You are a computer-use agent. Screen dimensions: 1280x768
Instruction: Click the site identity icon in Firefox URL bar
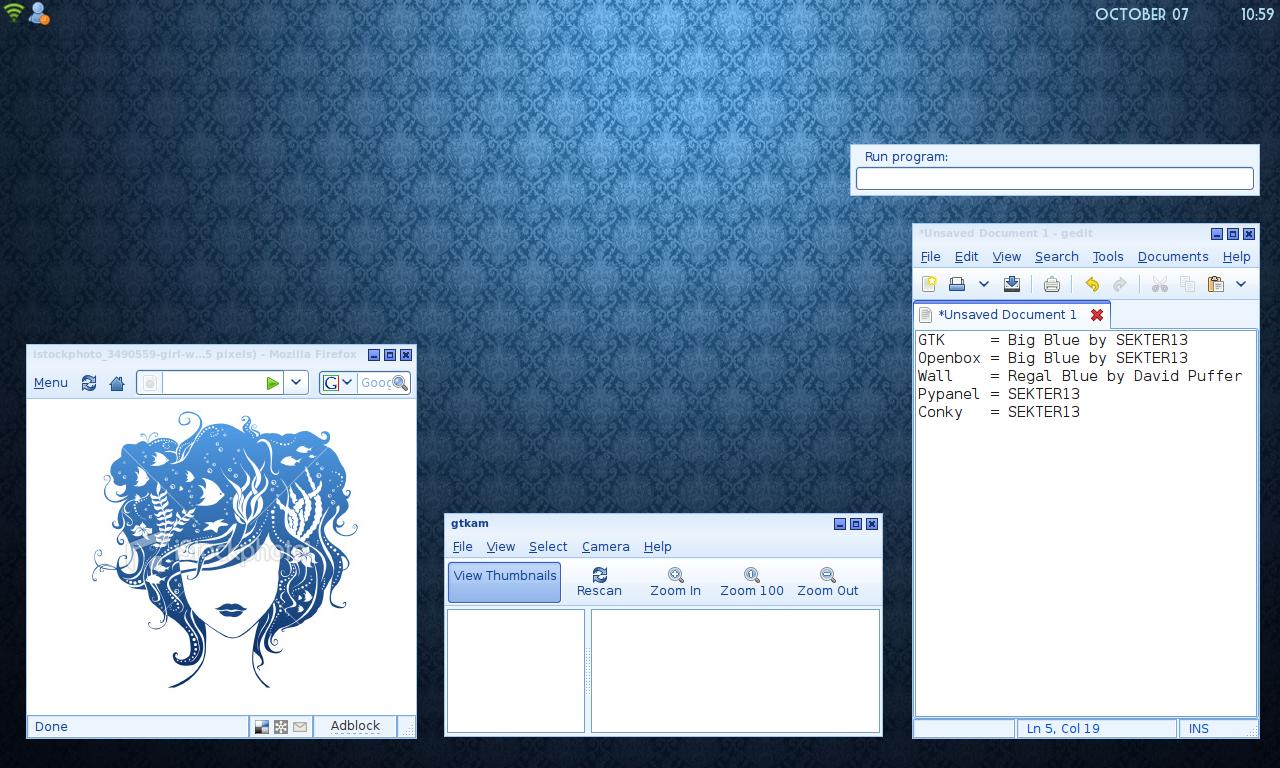pos(150,383)
